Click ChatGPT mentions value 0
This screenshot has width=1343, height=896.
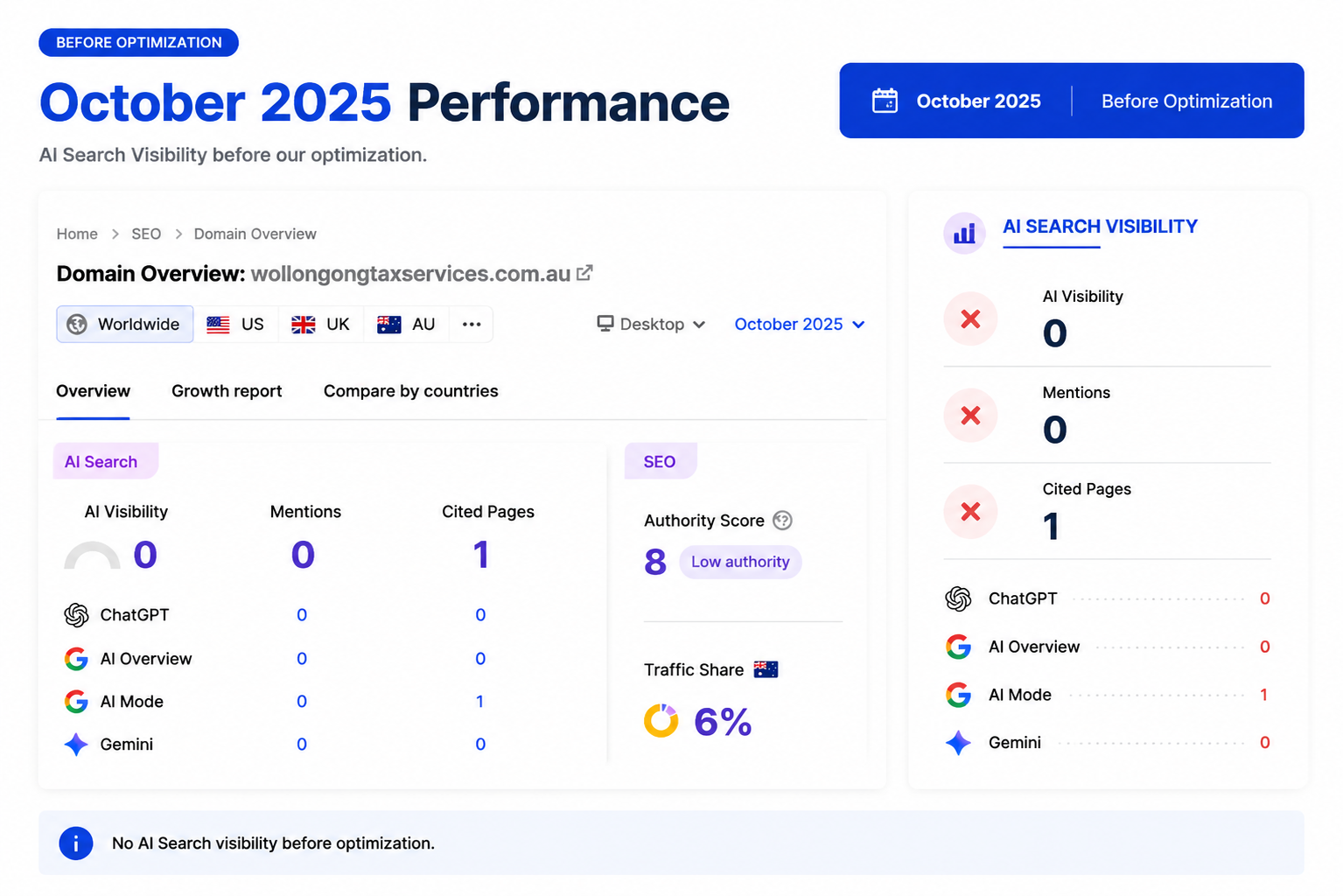(x=302, y=615)
